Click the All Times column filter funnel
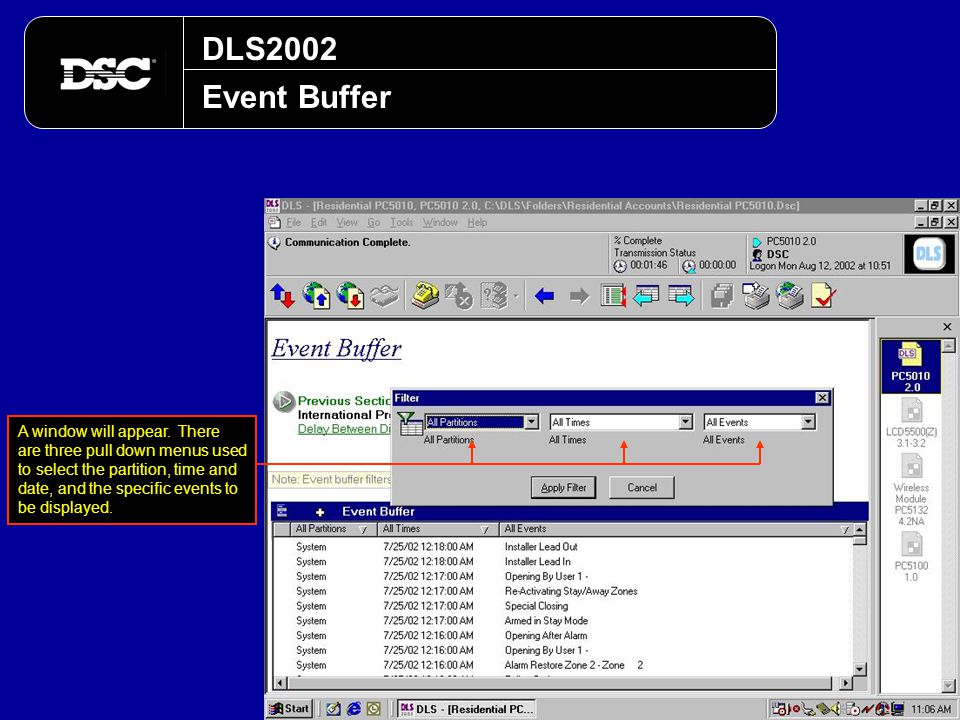Viewport: 960px width, 720px height. tap(485, 530)
